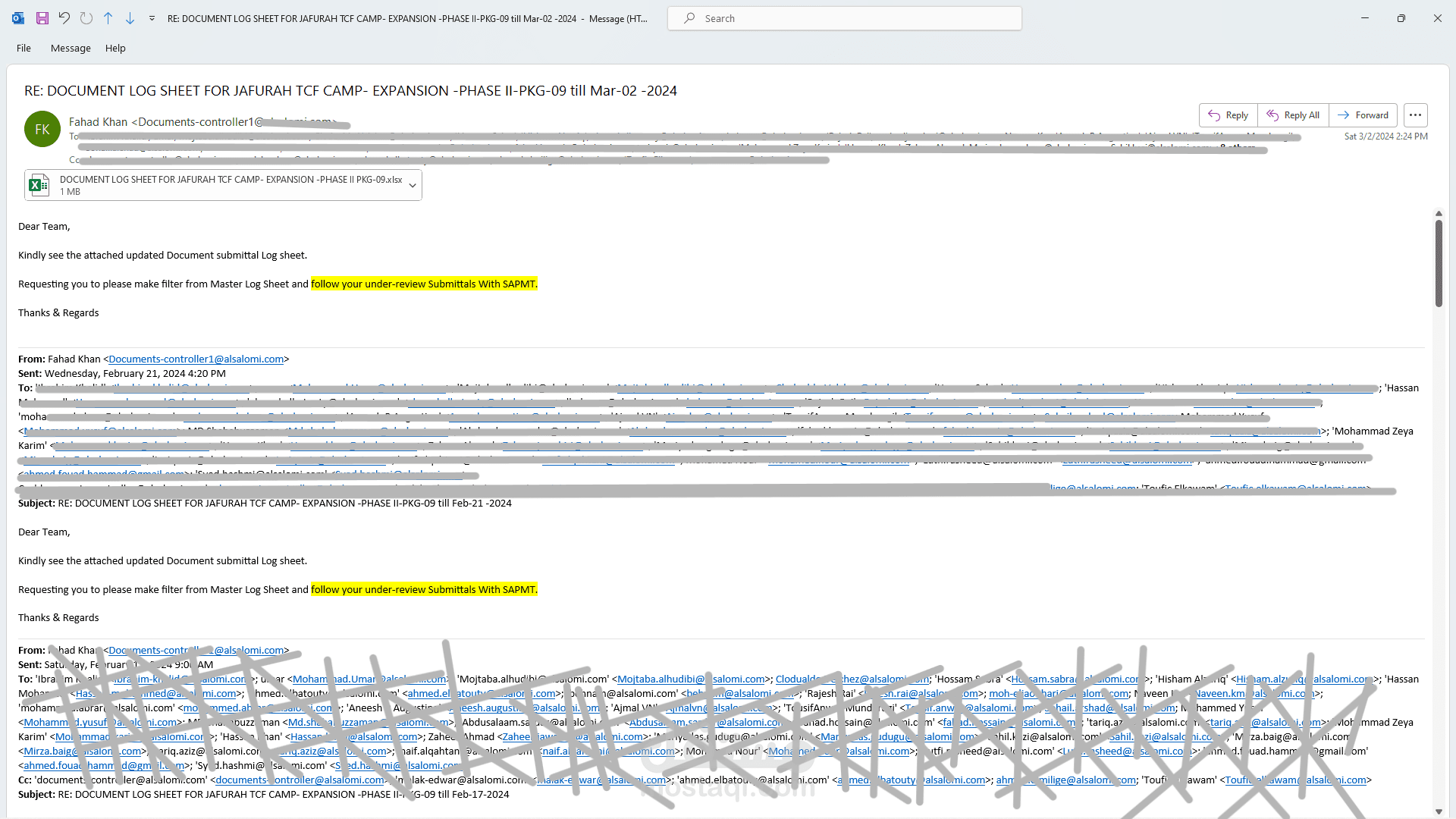1456x819 pixels.
Task: Click the Redo icon in quick access
Action: (x=86, y=18)
